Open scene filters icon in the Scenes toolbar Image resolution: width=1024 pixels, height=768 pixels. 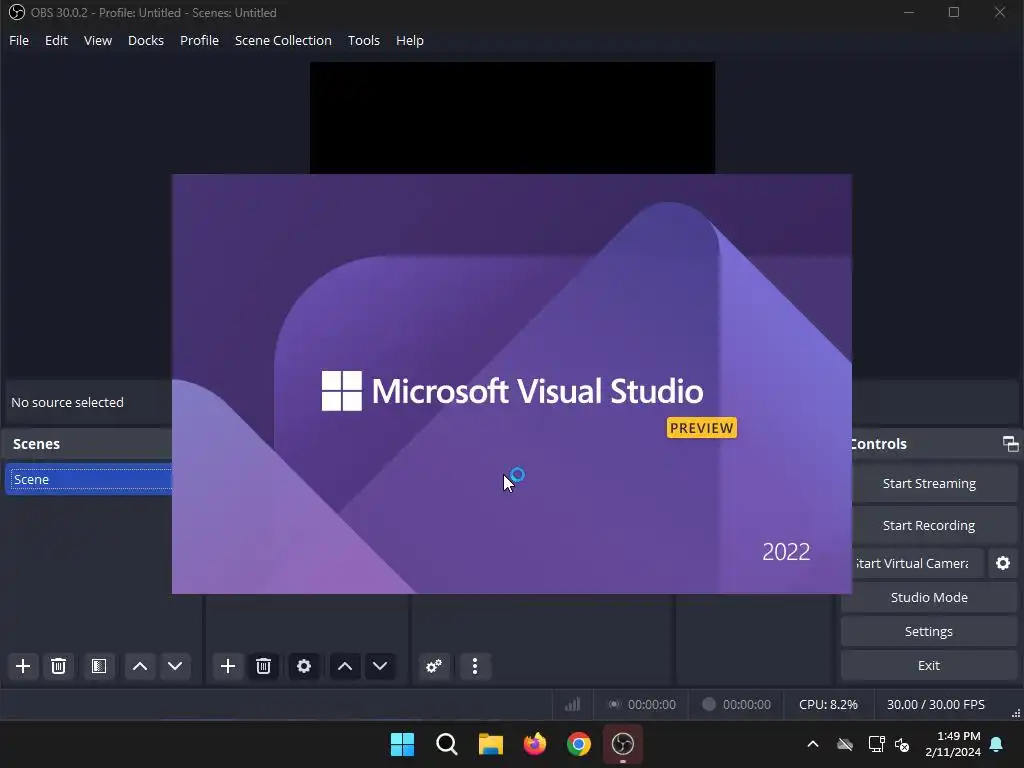99,666
